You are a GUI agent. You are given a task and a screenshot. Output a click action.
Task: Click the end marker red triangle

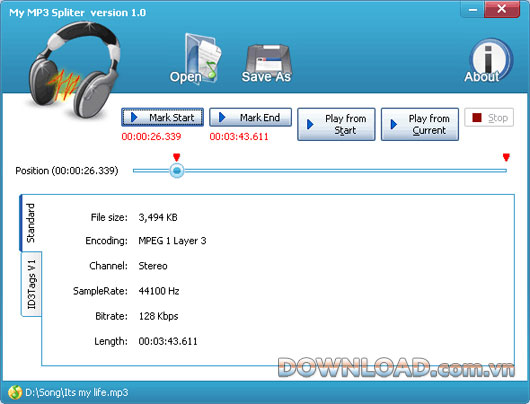pyautogui.click(x=506, y=157)
